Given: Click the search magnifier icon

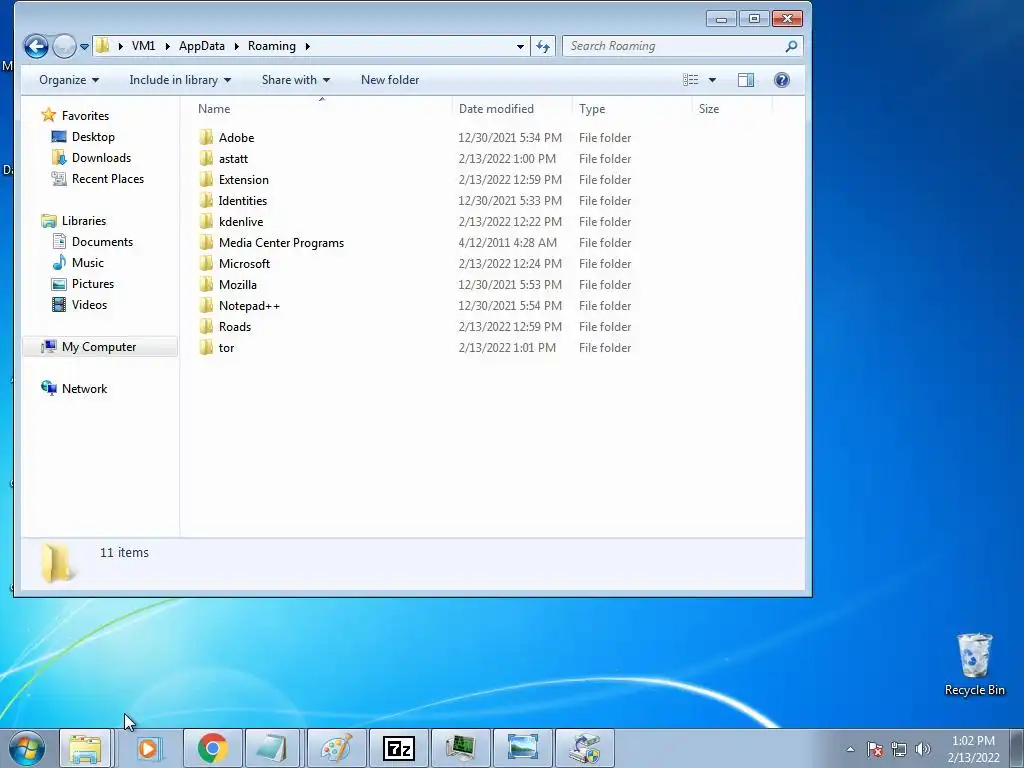Looking at the screenshot, I should pos(791,46).
